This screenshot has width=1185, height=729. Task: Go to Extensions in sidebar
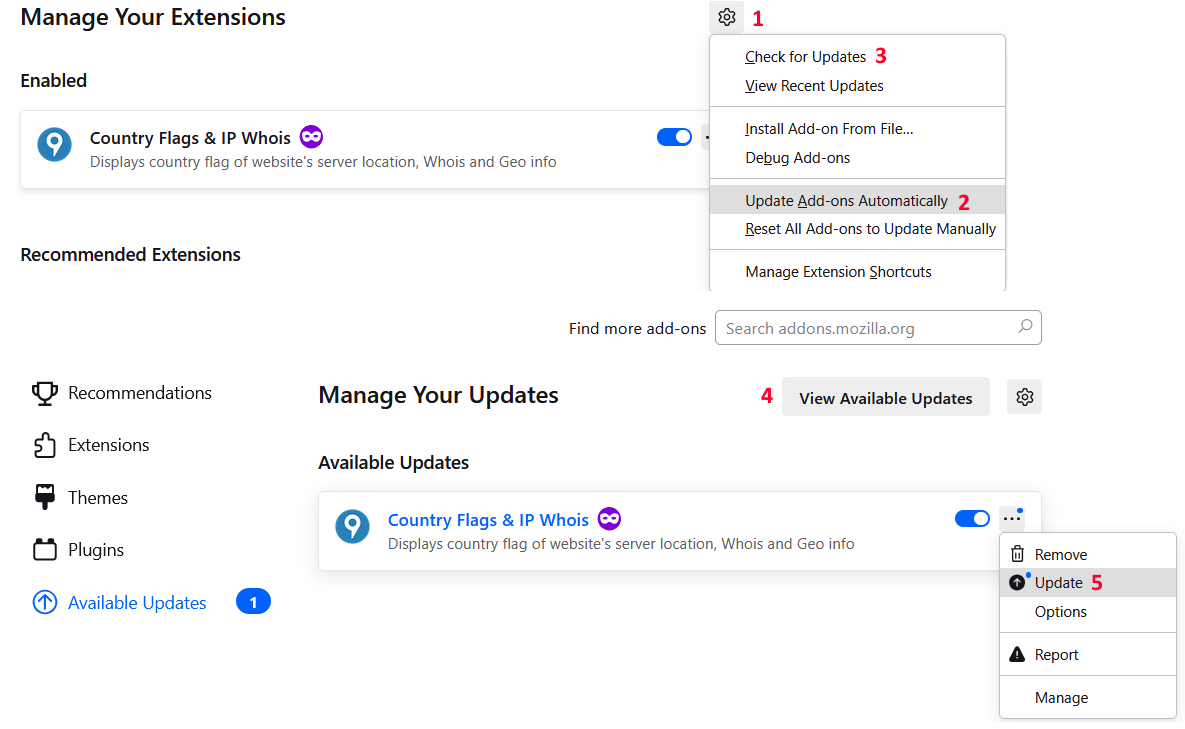pyautogui.click(x=109, y=445)
